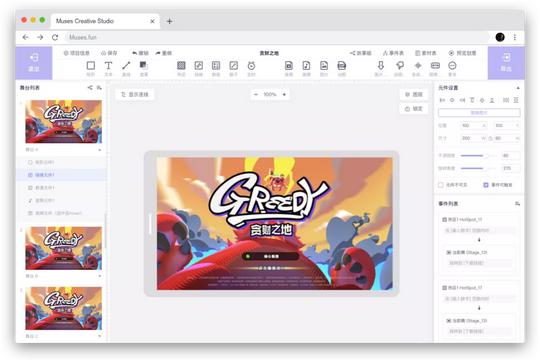Collapse the first stage's element list
The width and height of the screenshot is (540, 360).
pos(100,150)
